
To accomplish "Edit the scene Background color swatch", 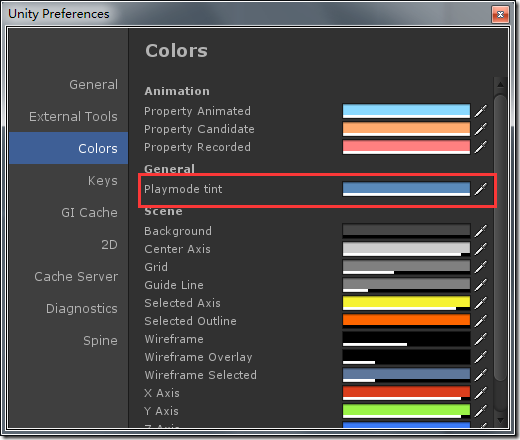I will point(406,231).
